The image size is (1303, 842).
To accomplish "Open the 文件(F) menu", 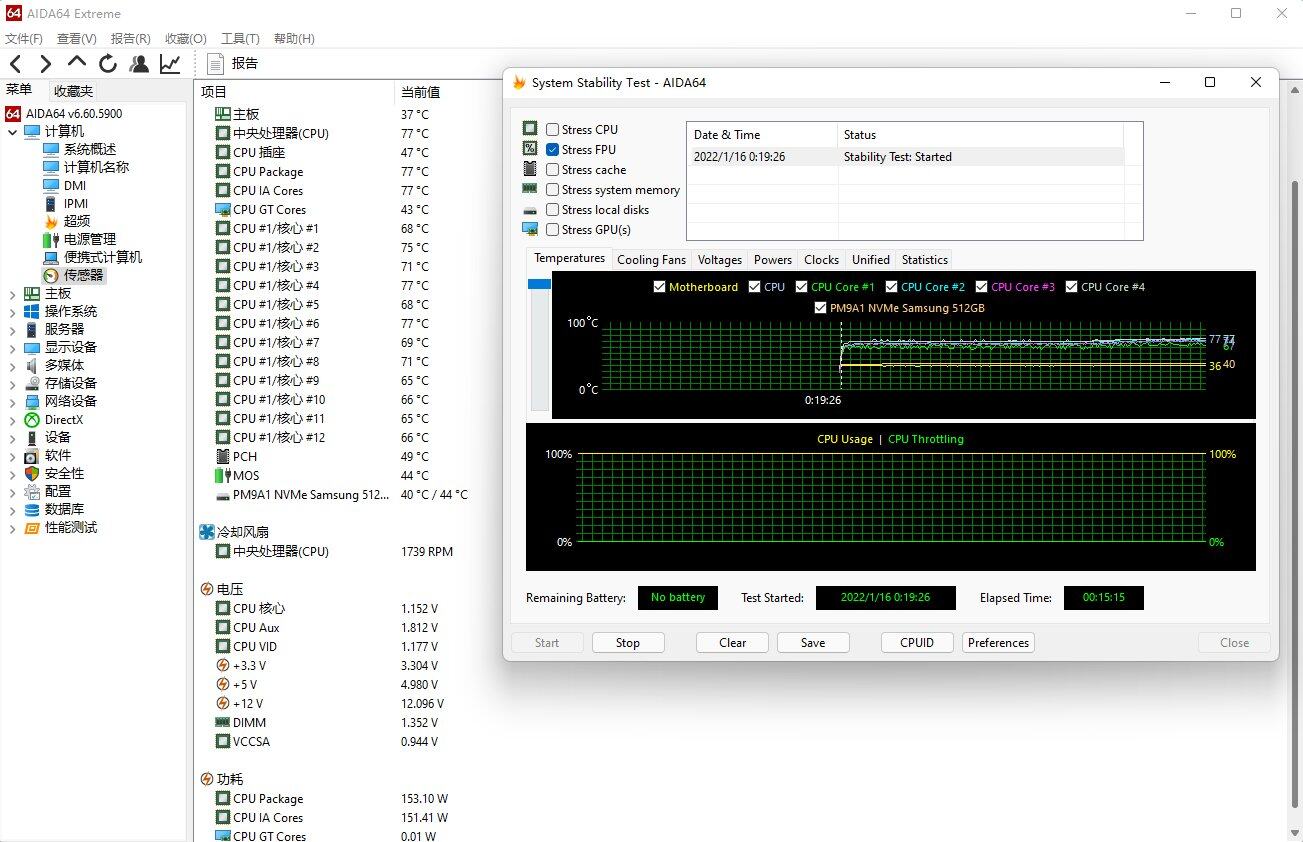I will point(24,39).
